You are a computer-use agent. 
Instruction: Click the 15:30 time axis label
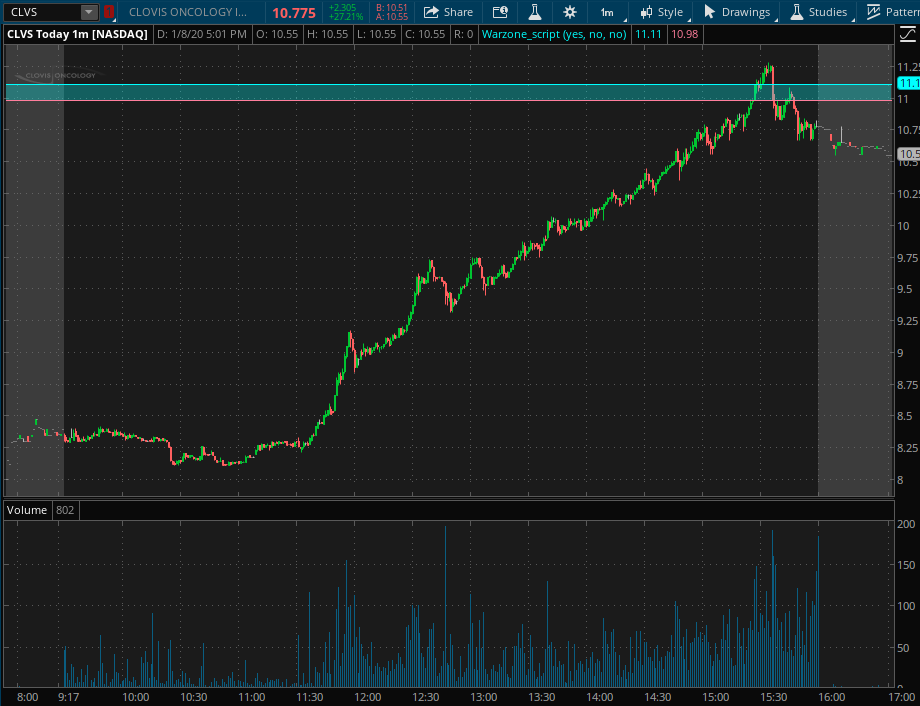tap(774, 697)
